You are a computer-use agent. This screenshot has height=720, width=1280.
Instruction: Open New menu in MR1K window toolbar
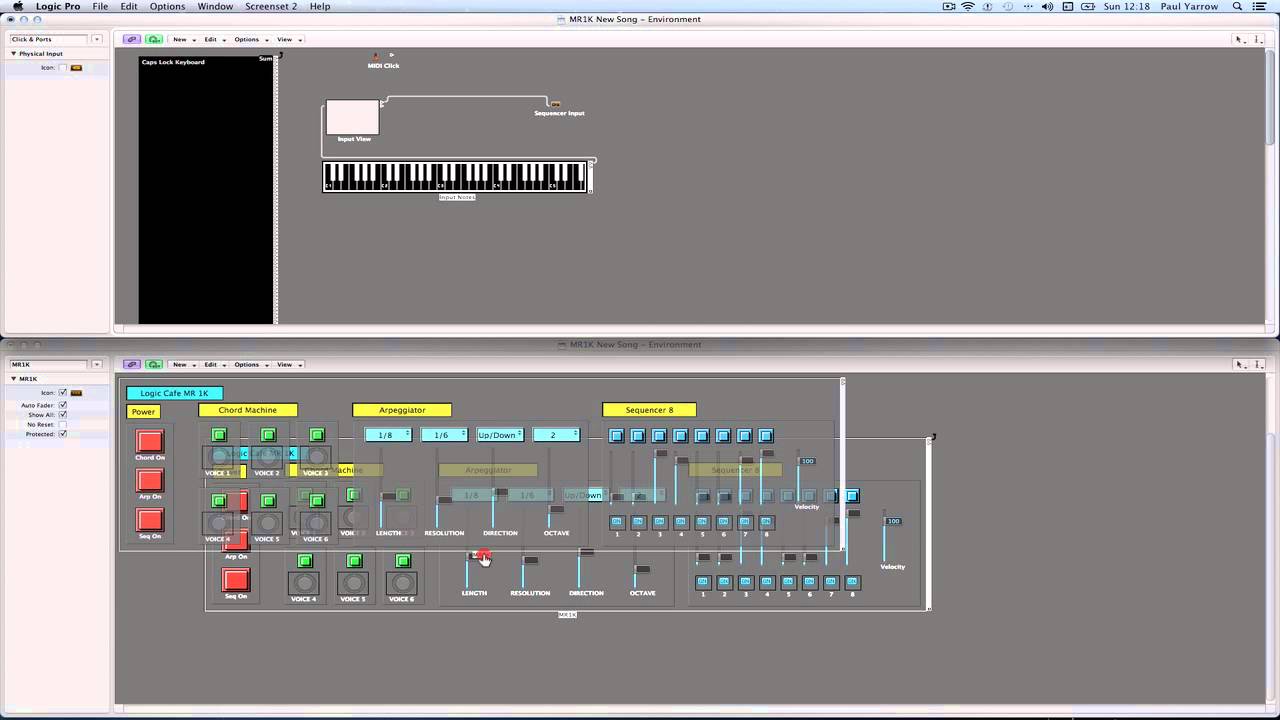[183, 364]
